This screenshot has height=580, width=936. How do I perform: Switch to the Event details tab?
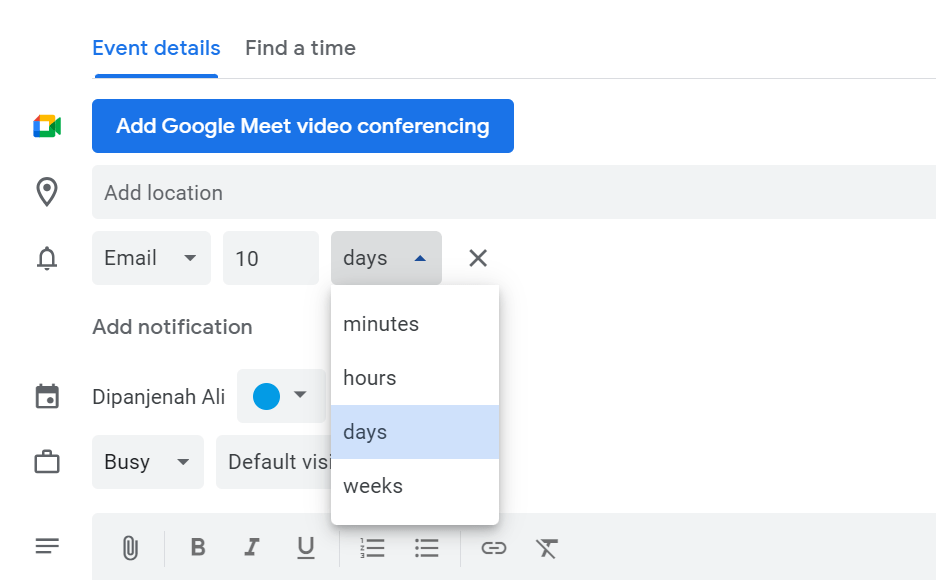point(156,48)
